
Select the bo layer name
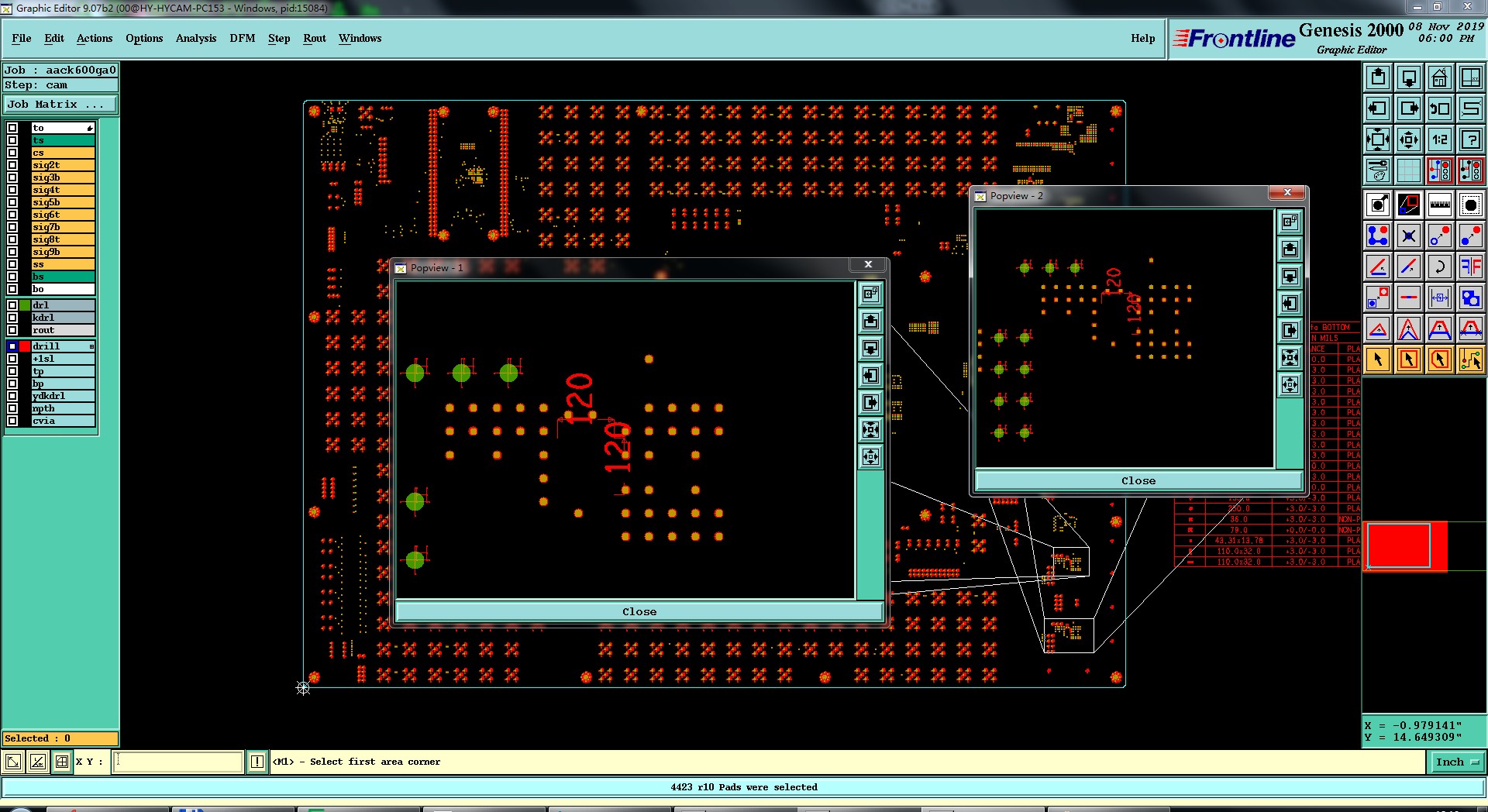click(64, 289)
